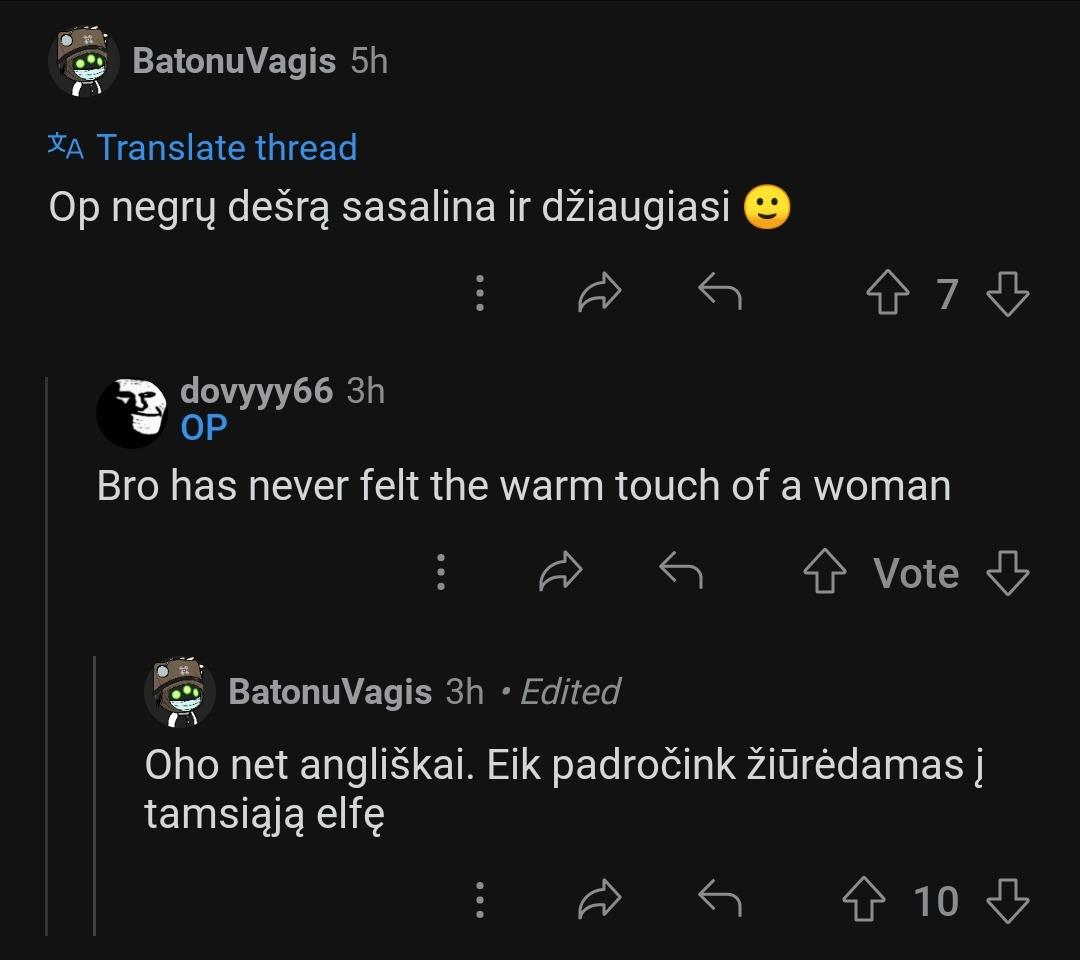Share BatonuVagis's edited reply
Screen dimensions: 1080x960
[600, 899]
